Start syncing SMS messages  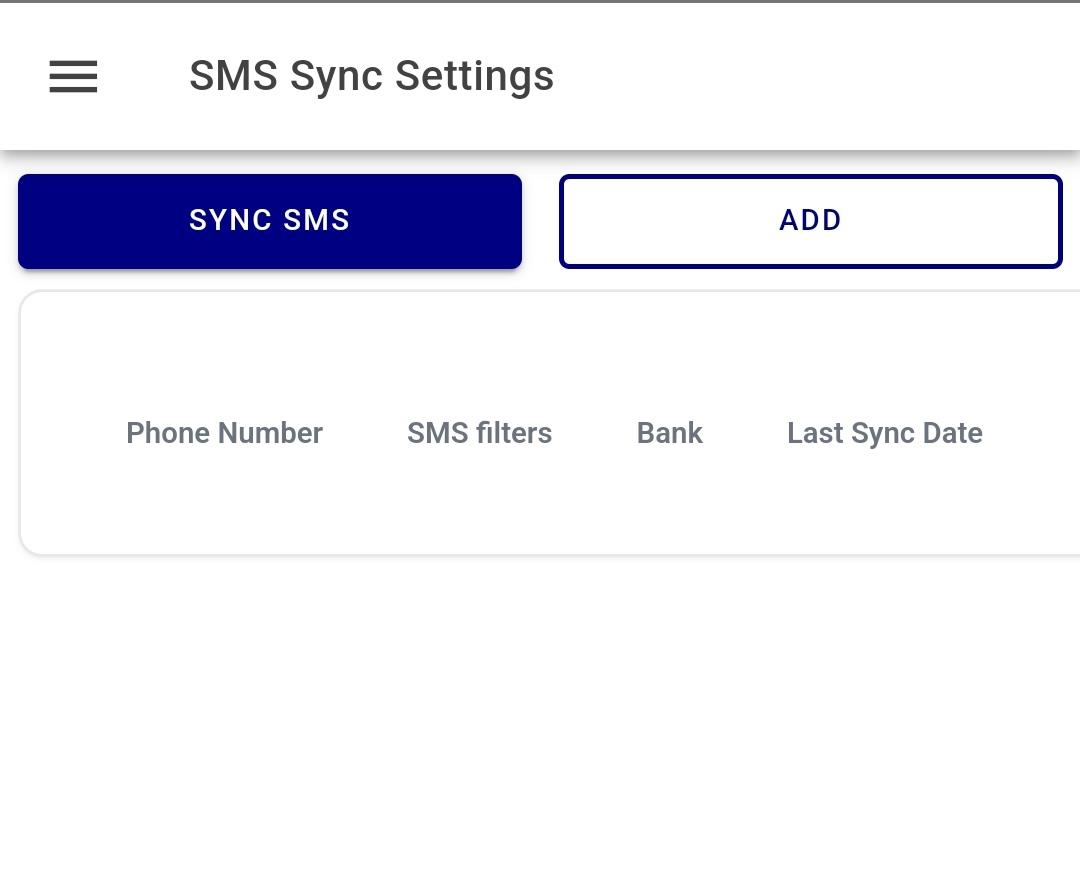[270, 220]
